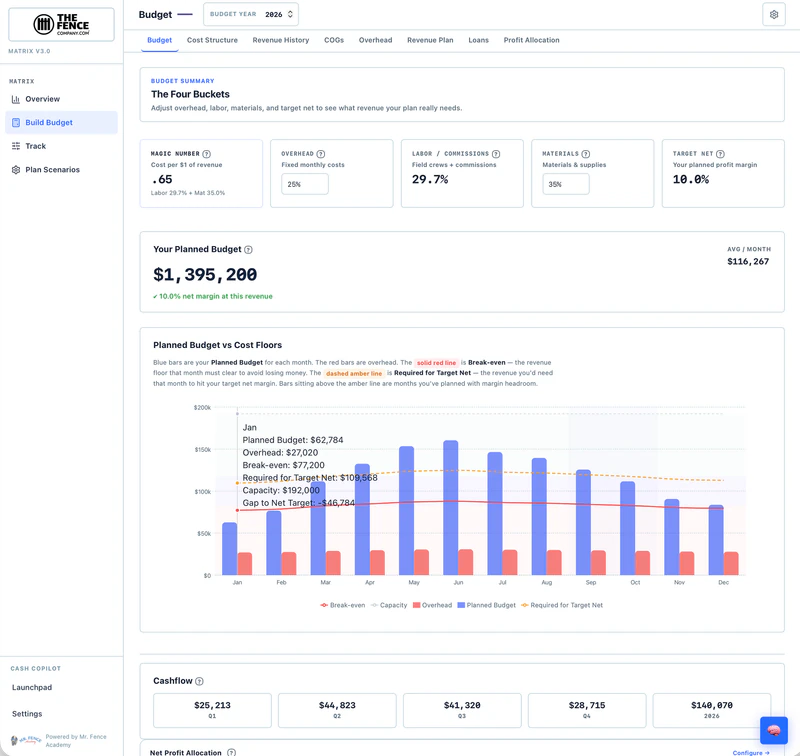Switch to the Cost Structure tab
This screenshot has width=800, height=756.
(x=212, y=40)
